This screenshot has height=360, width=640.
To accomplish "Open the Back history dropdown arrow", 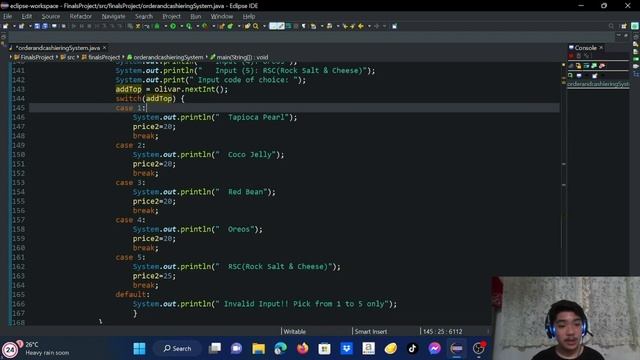I will tap(369, 26).
